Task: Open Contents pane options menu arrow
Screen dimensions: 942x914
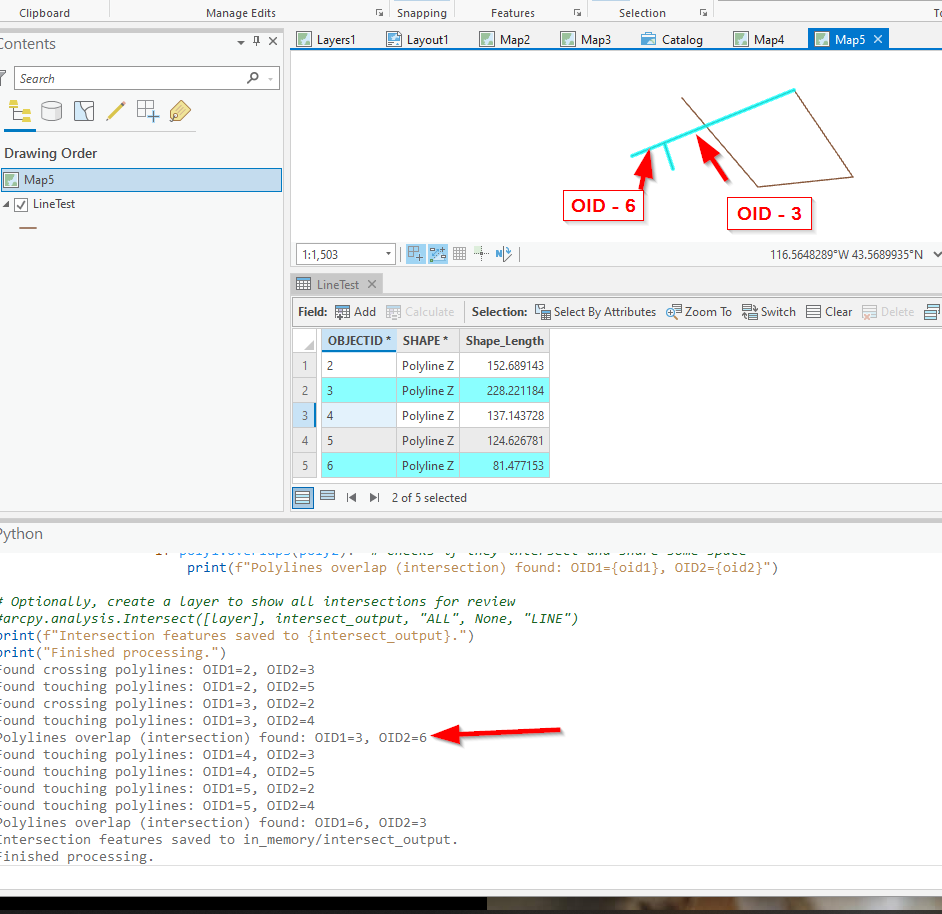Action: tap(241, 42)
